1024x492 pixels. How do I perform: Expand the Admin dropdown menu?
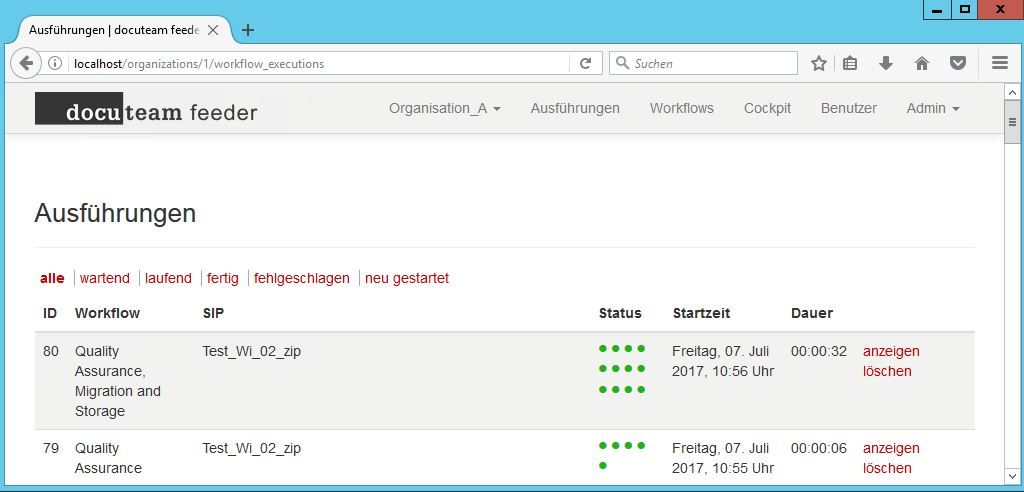click(932, 108)
